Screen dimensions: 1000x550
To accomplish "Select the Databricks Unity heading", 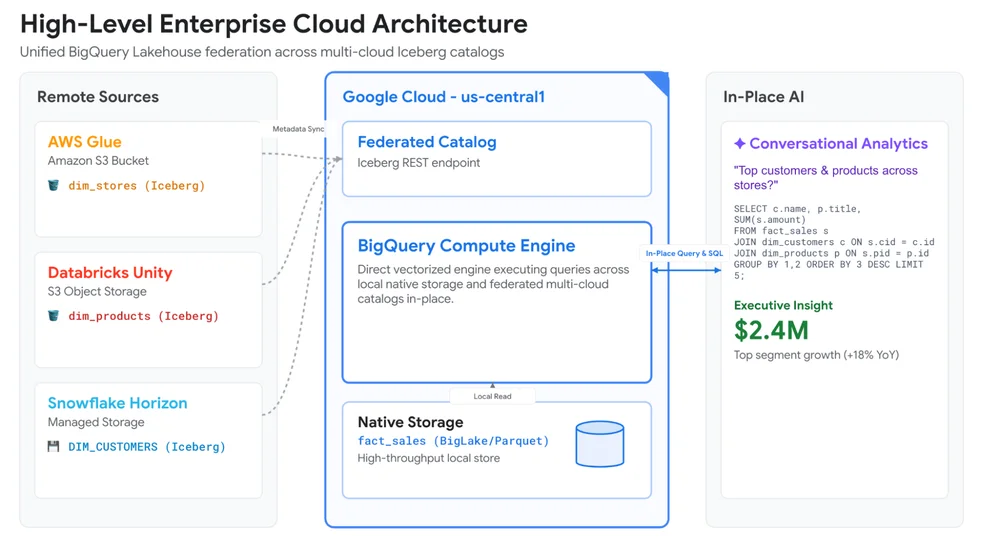I will [x=110, y=272].
